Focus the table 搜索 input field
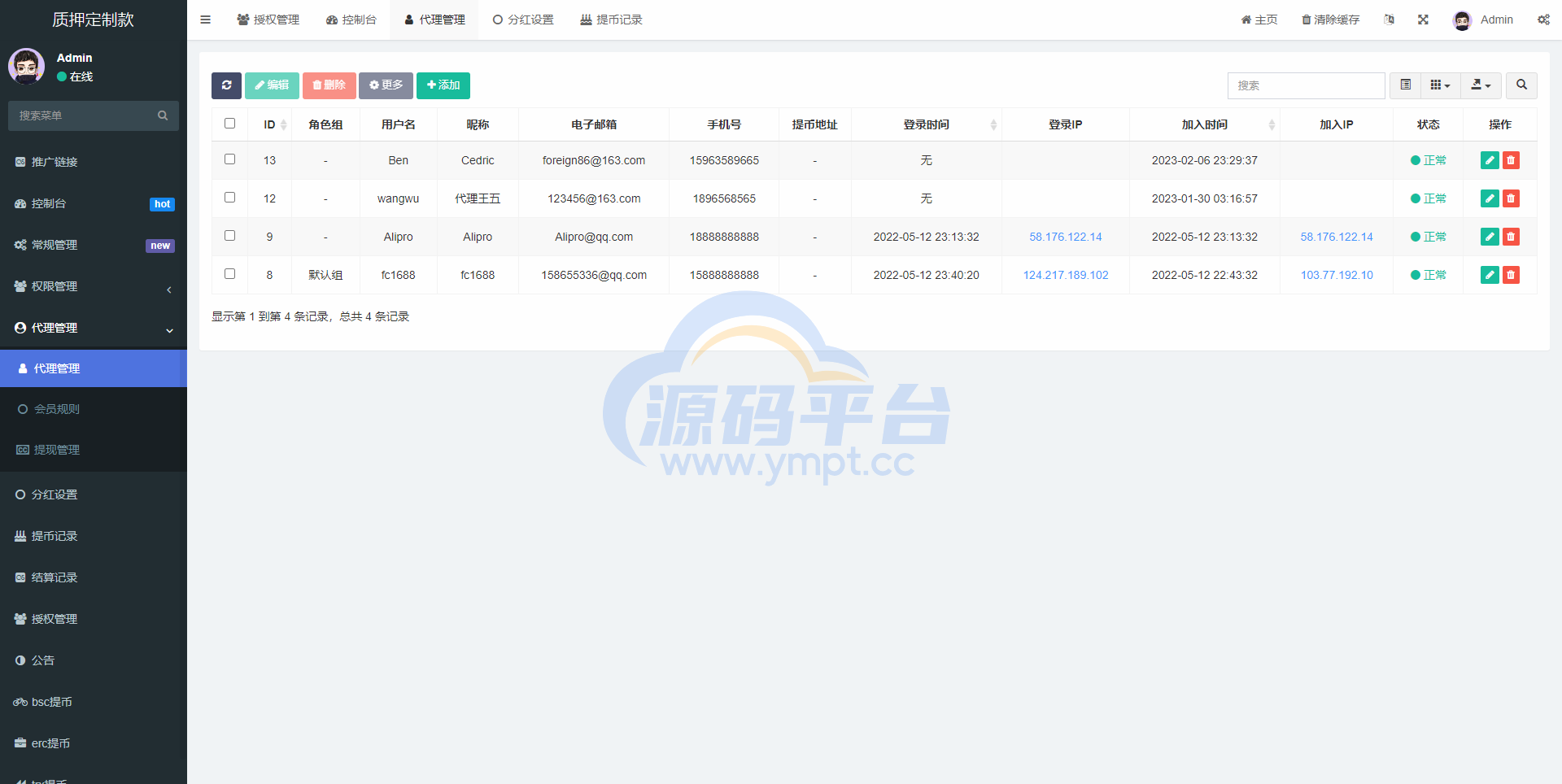 click(x=1306, y=85)
